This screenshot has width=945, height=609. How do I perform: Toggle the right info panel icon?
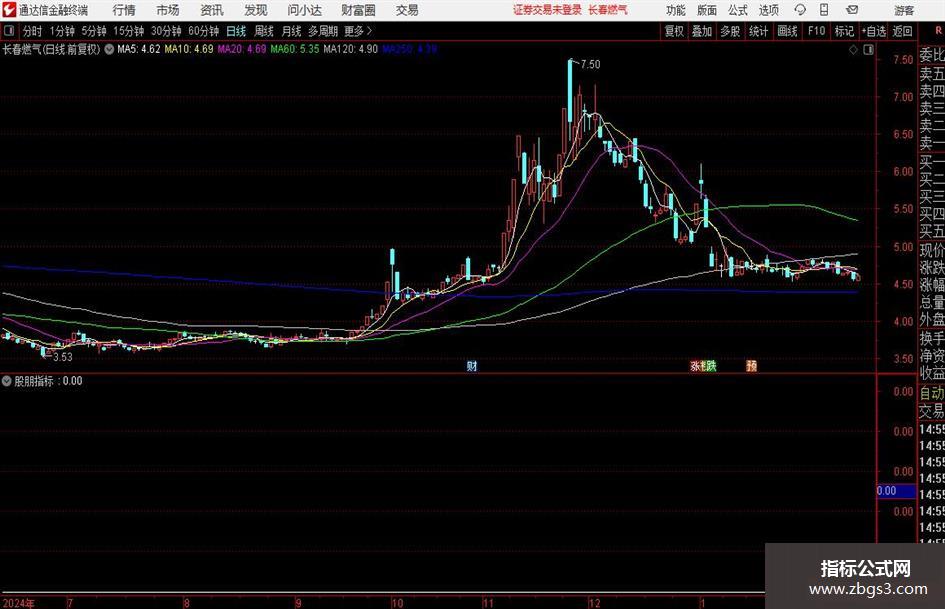pos(868,50)
